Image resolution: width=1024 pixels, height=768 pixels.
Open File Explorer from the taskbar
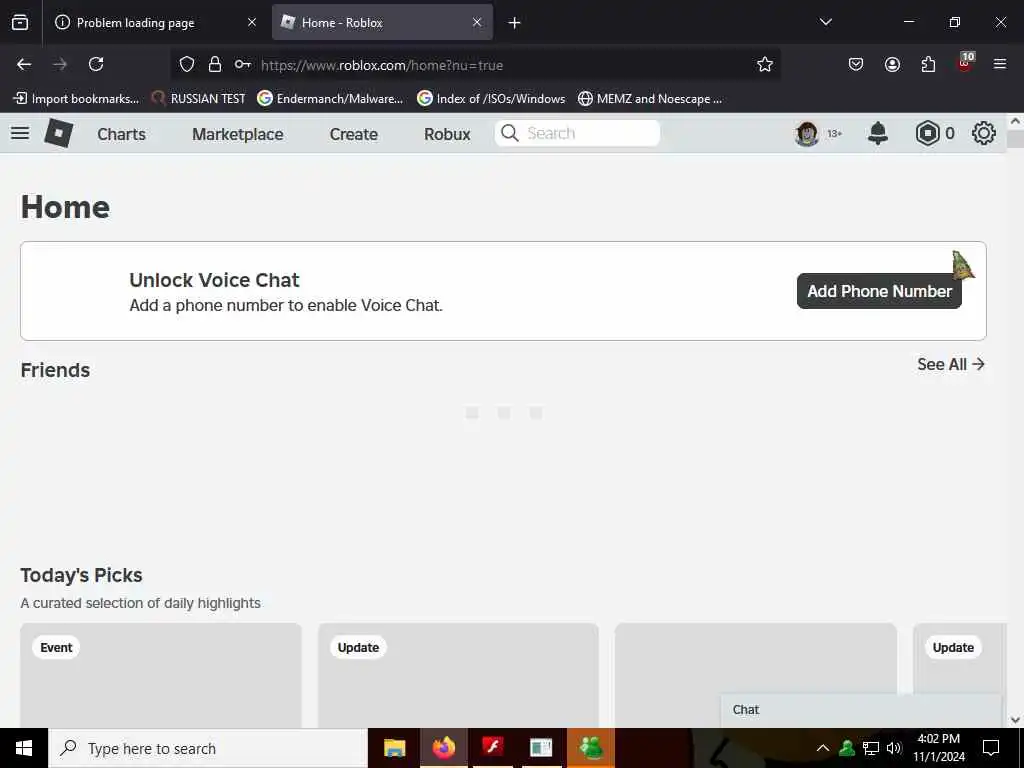point(394,748)
